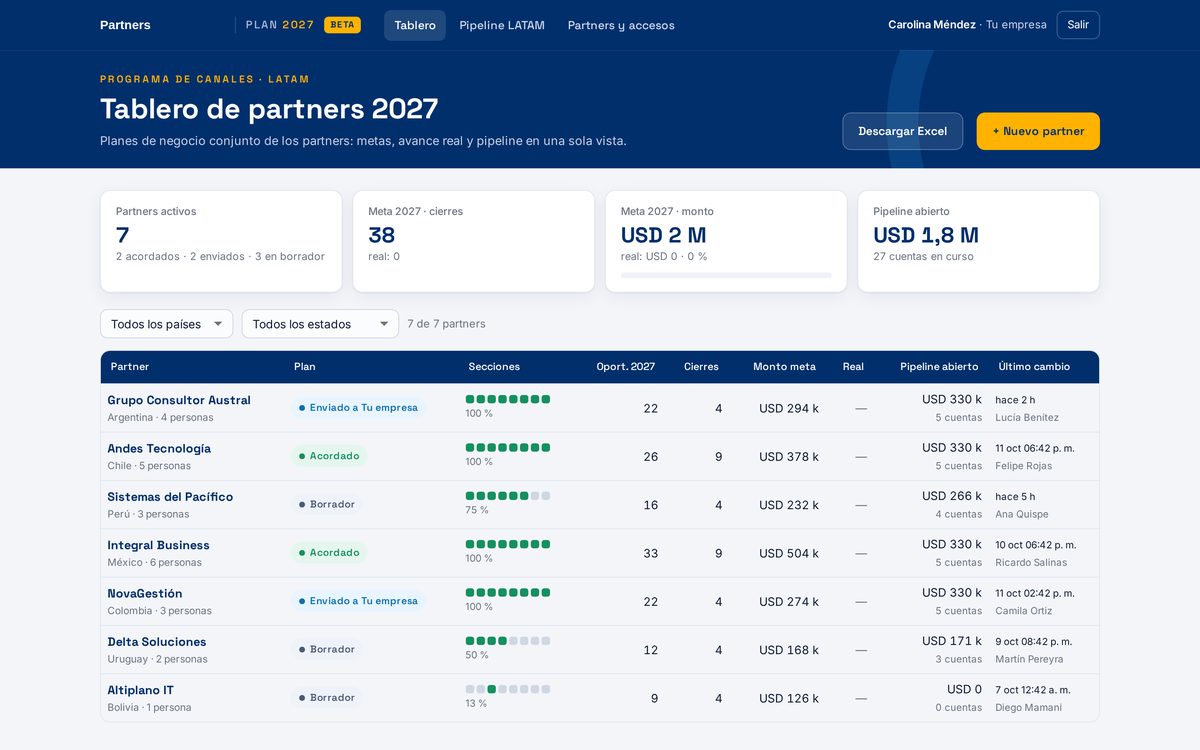Open Andes Tecnología partner
This screenshot has width=1200, height=750.
159,448
